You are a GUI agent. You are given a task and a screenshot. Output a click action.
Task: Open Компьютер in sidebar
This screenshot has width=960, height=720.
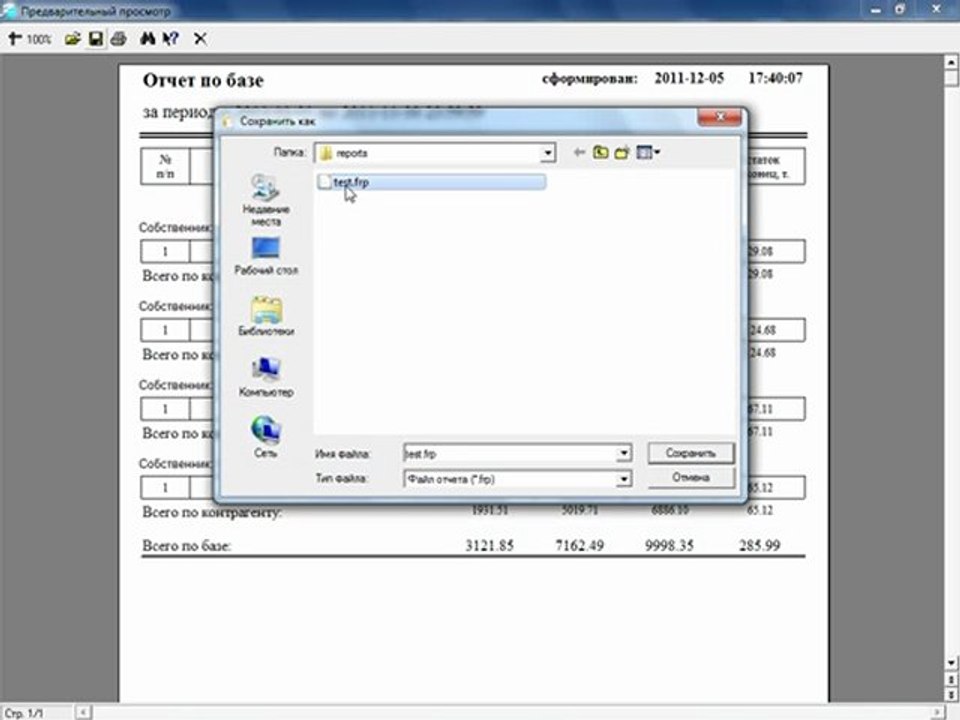[266, 377]
